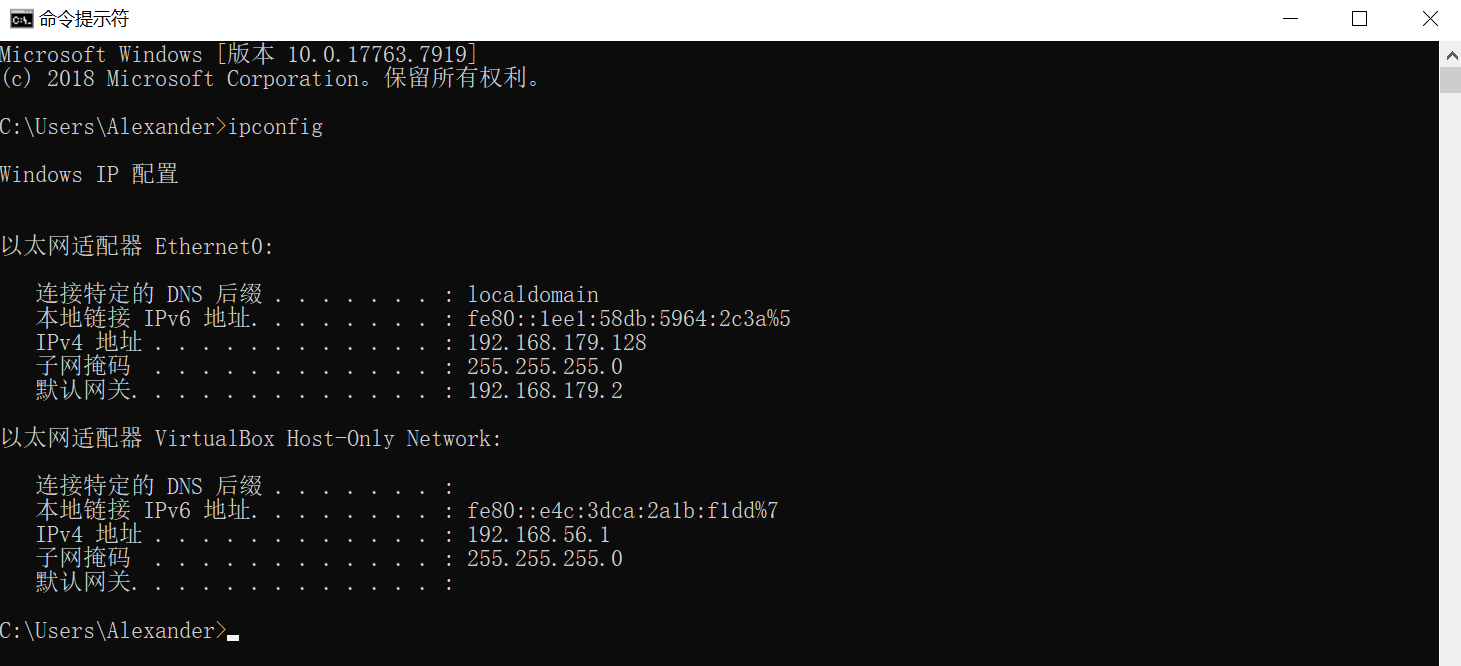The width and height of the screenshot is (1461, 666).
Task: Open the Command Prompt system menu icon
Action: click(19, 19)
